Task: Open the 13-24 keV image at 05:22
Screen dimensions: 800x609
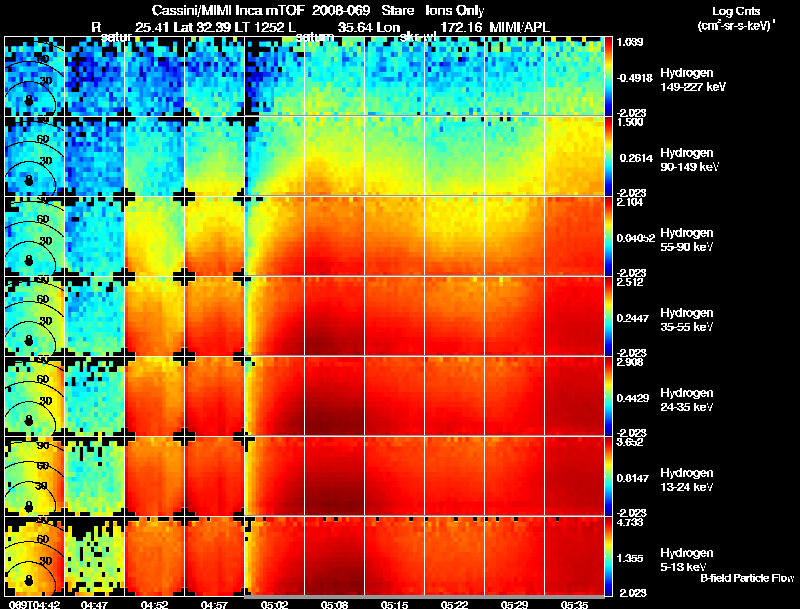Action: tap(455, 476)
